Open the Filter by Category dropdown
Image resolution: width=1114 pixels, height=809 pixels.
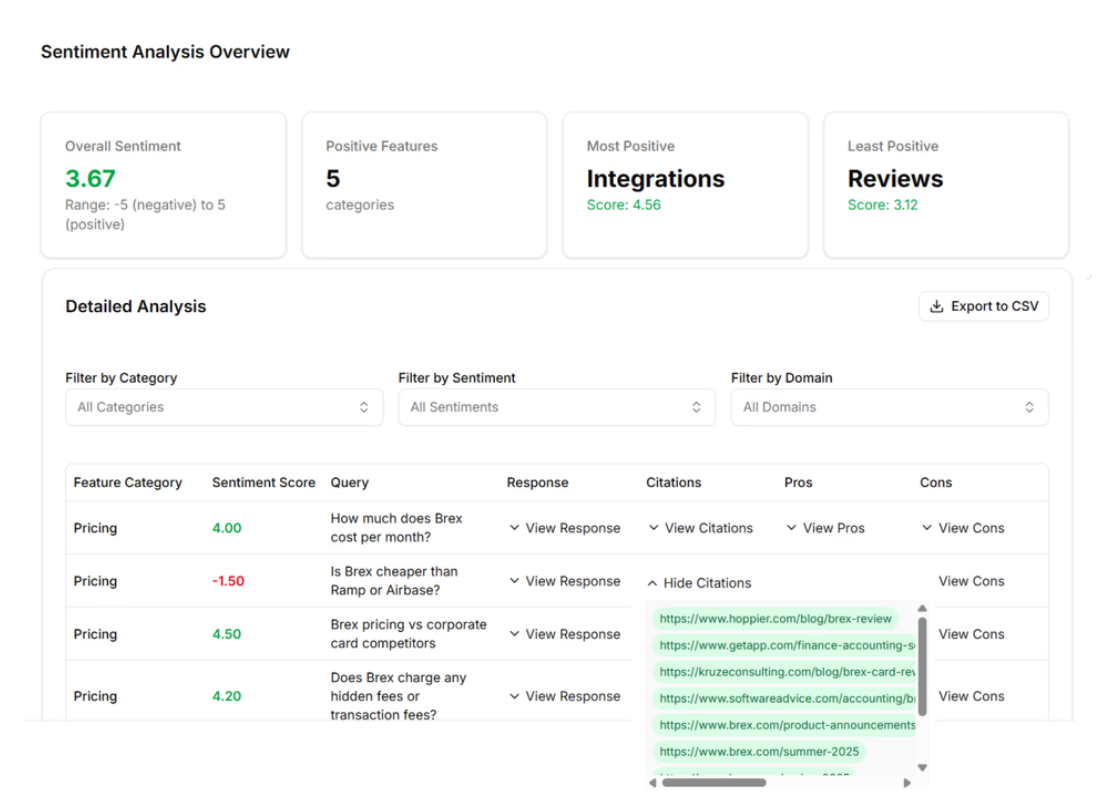pos(224,407)
